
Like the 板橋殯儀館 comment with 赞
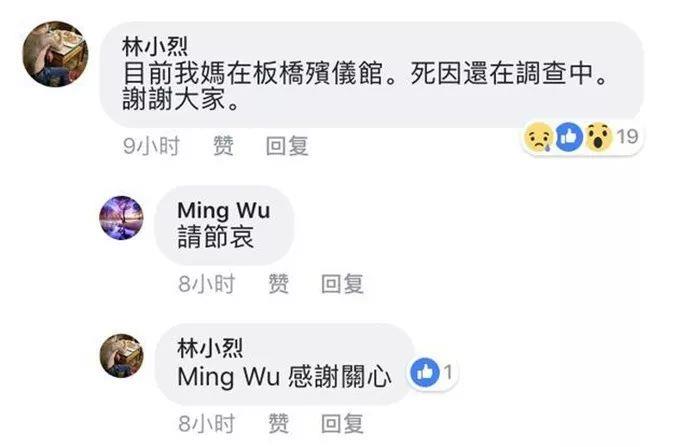click(x=224, y=146)
